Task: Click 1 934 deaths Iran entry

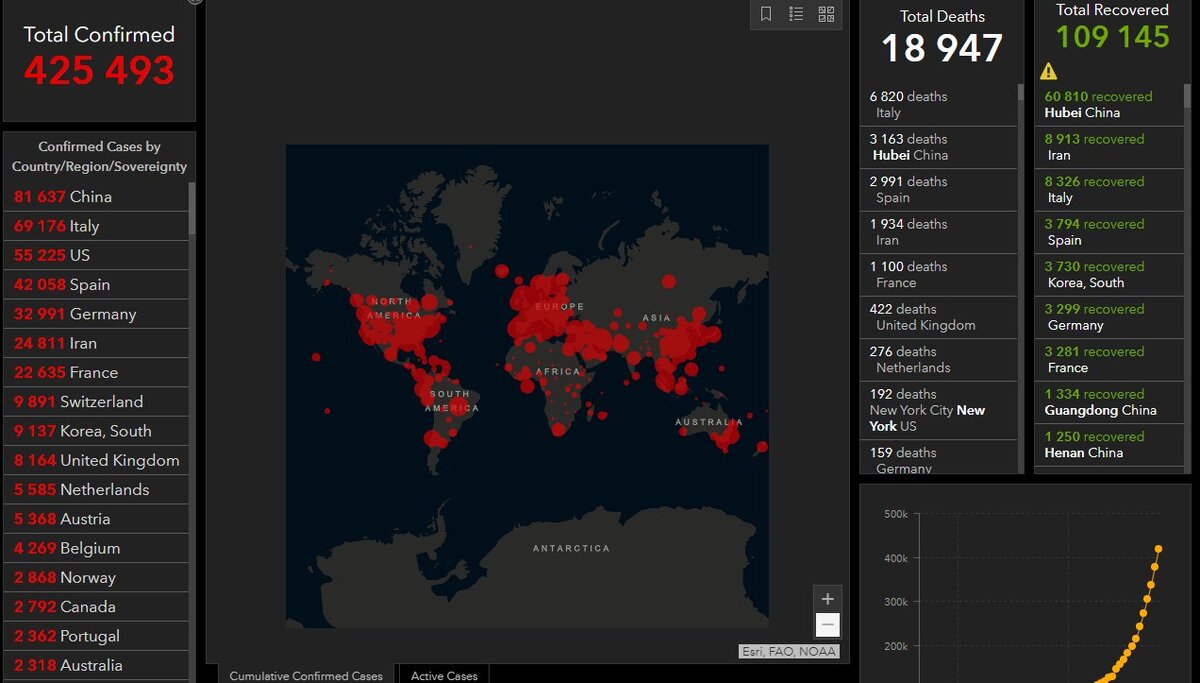Action: pos(938,232)
